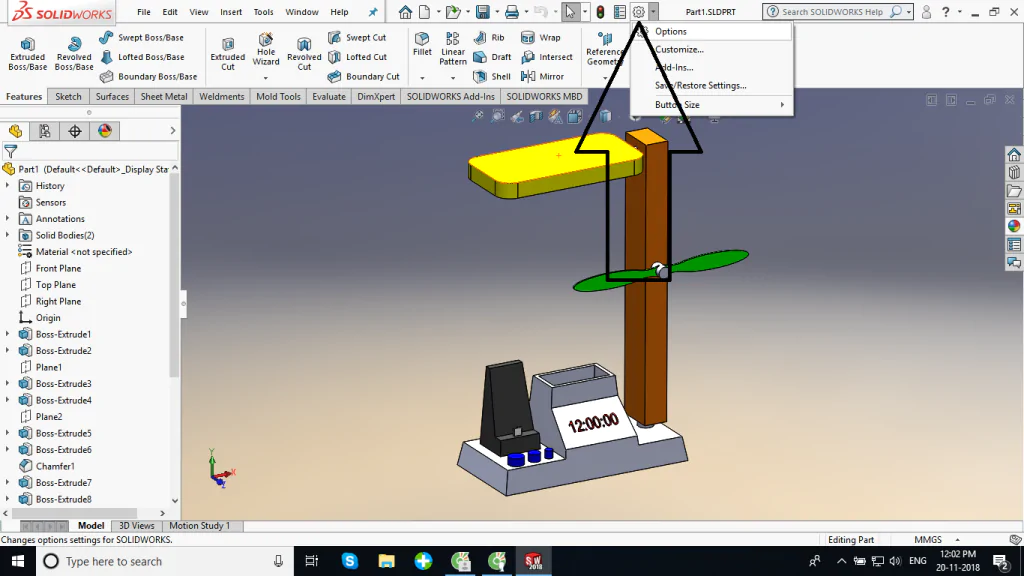Select Material <not specified> item
This screenshot has height=576, width=1024.
tap(84, 252)
